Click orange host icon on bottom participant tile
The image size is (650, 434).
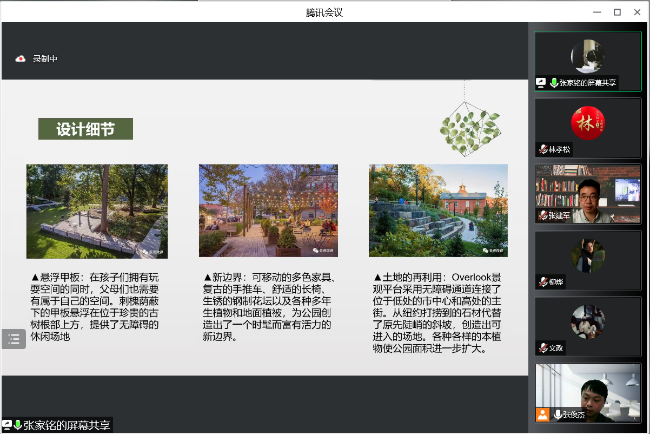coord(543,413)
